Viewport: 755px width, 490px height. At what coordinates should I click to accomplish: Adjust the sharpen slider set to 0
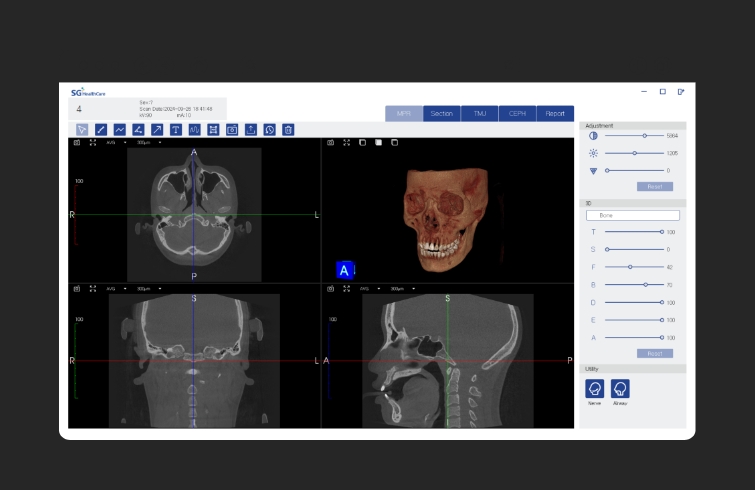pos(634,170)
